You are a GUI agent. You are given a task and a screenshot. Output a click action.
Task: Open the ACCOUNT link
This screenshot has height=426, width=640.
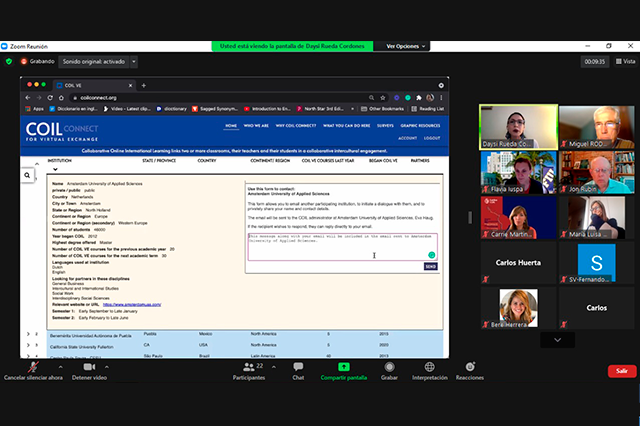pyautogui.click(x=407, y=138)
